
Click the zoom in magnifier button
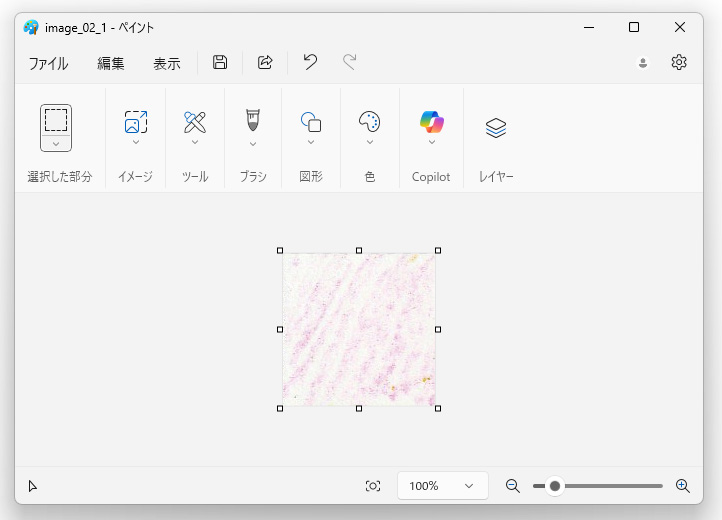(x=682, y=486)
